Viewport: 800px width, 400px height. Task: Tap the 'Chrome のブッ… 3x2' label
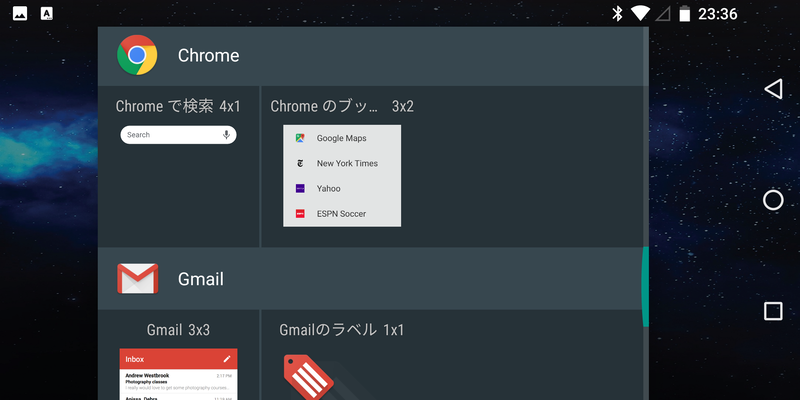[x=342, y=106]
